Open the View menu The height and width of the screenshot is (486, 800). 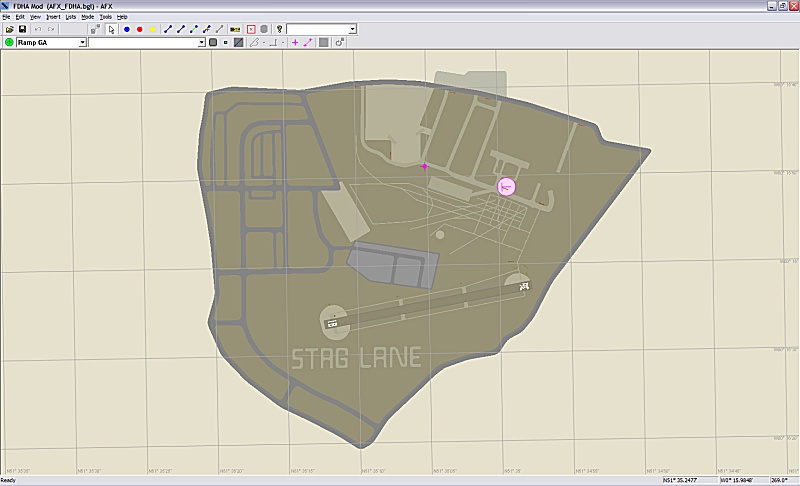[x=35, y=17]
